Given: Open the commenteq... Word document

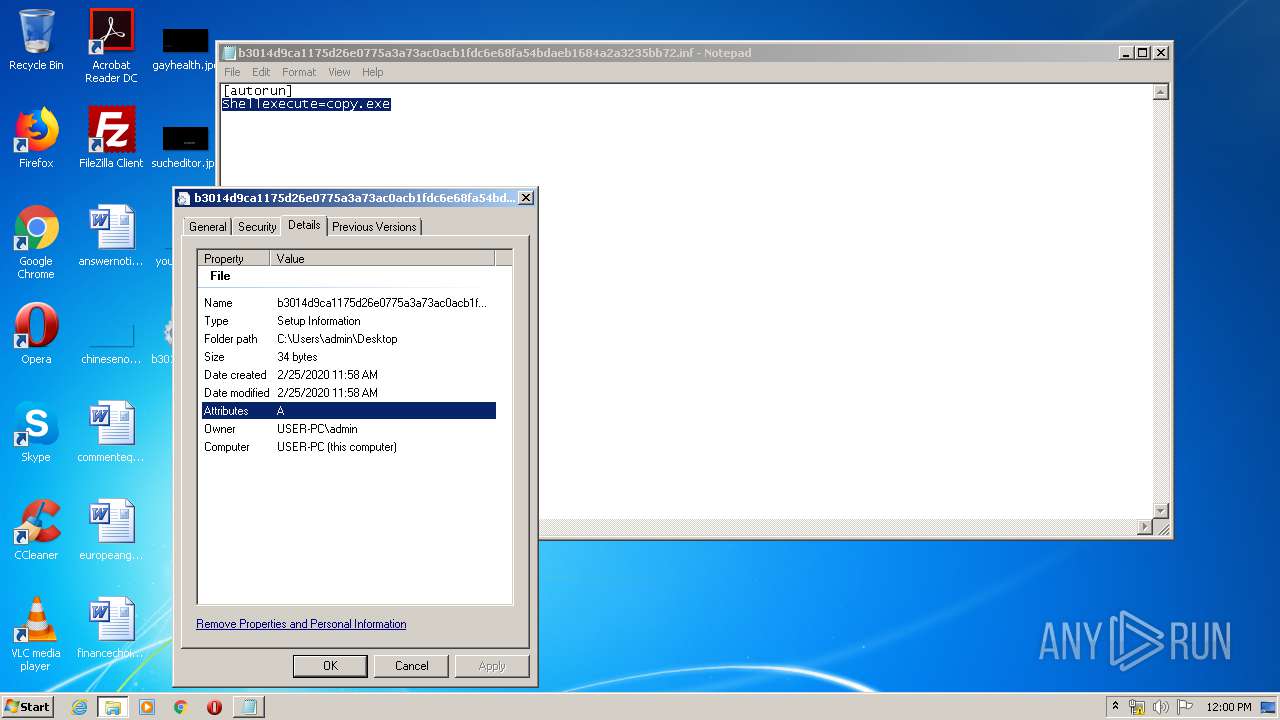Looking at the screenshot, I should (111, 433).
